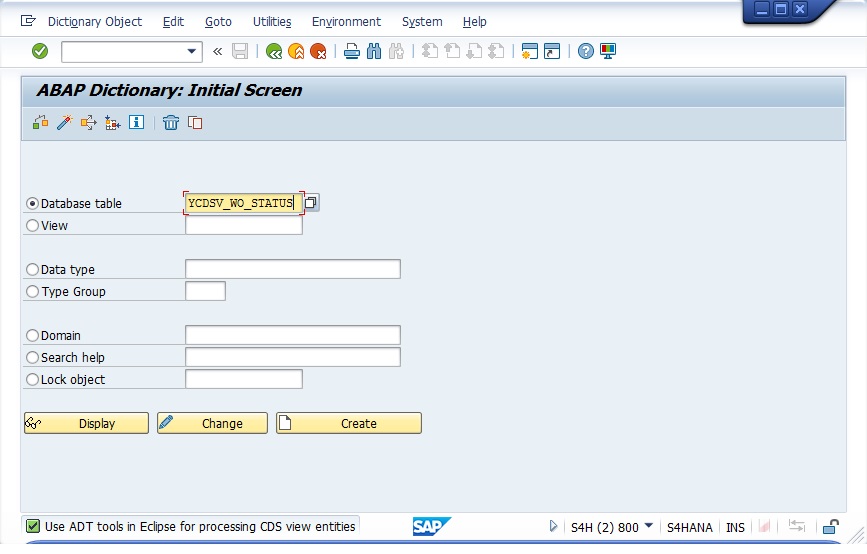Click the Domain input field
Viewport: 867px width, 554px height.
coord(293,335)
